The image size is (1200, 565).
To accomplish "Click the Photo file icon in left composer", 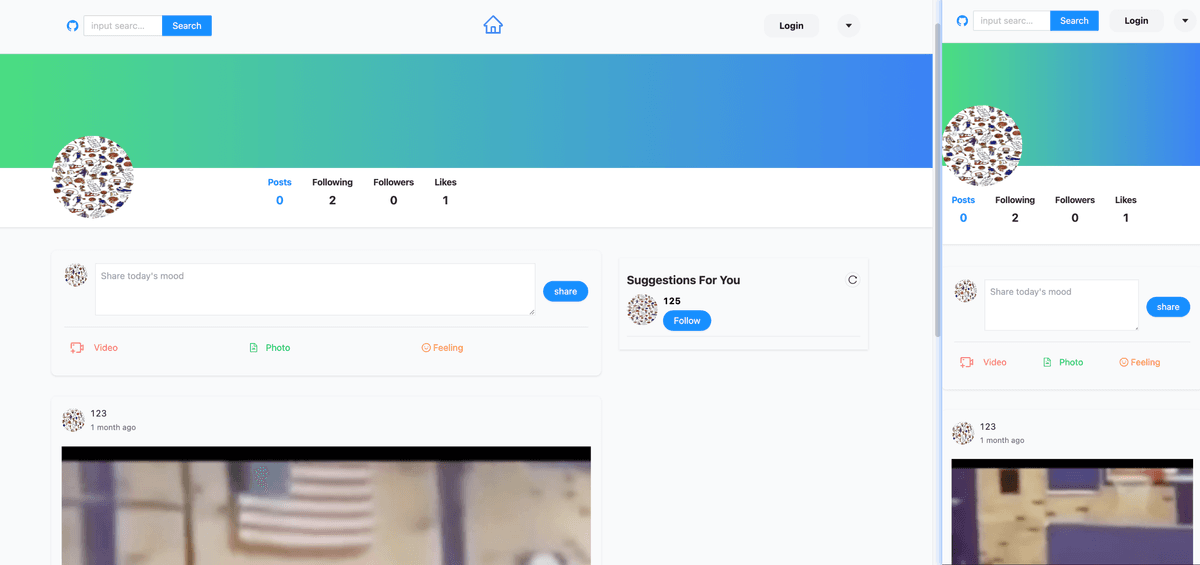I will coord(254,348).
